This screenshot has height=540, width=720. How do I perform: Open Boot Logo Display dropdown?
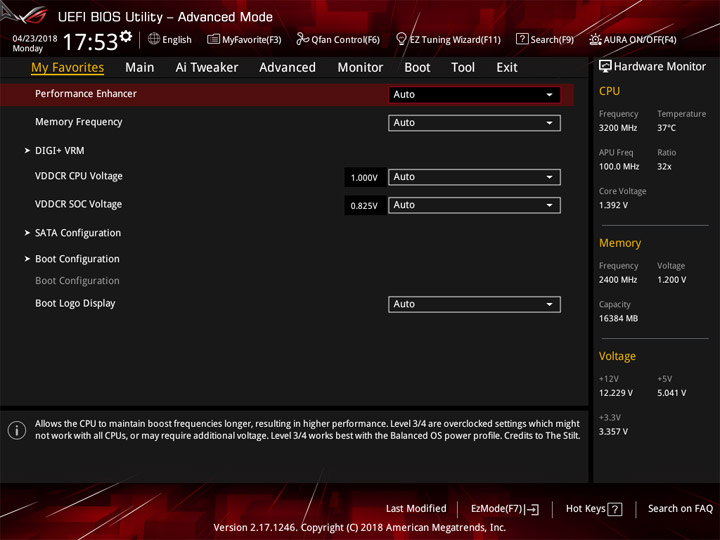tap(474, 304)
